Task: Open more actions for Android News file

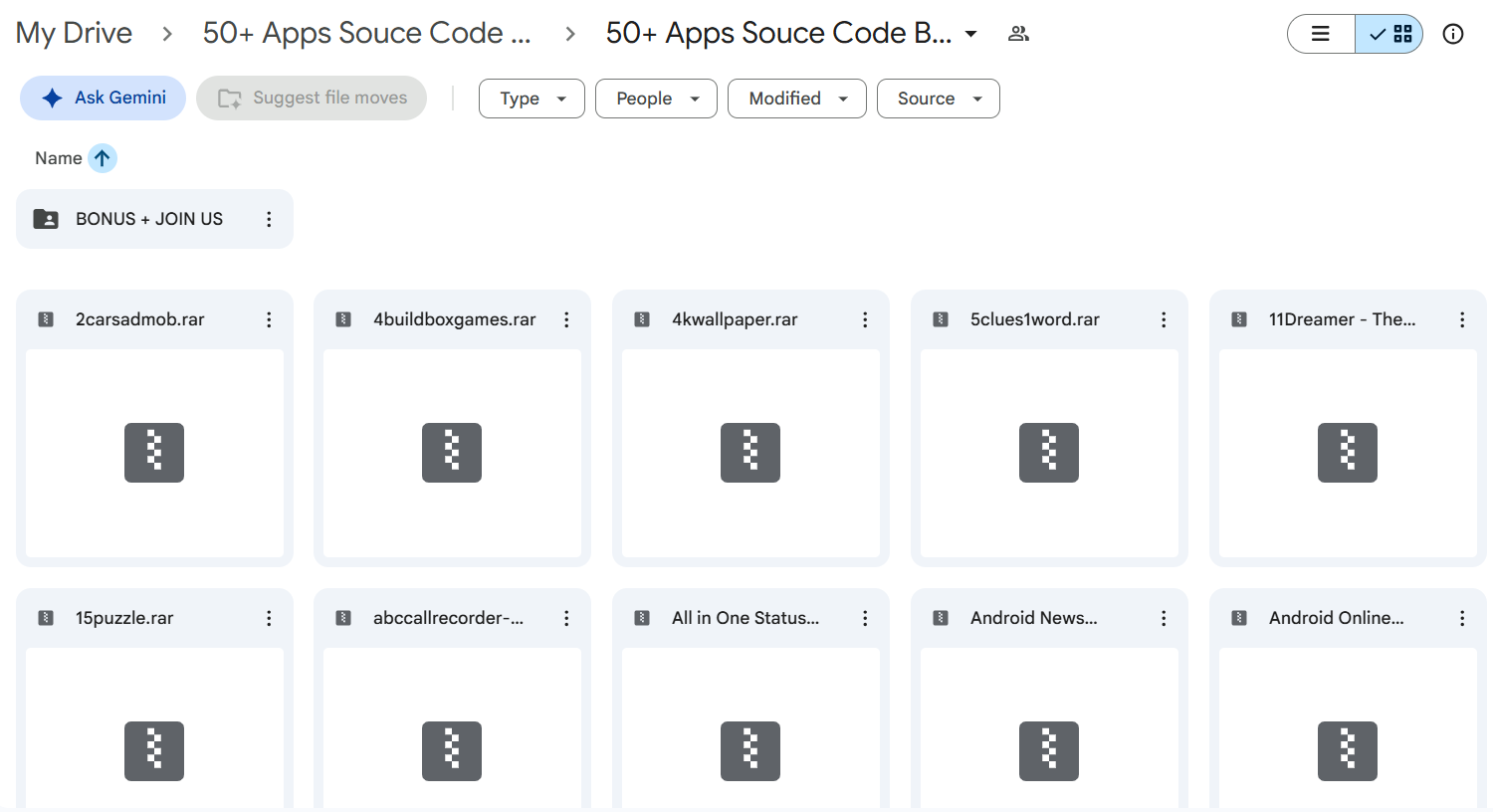Action: click(1164, 618)
